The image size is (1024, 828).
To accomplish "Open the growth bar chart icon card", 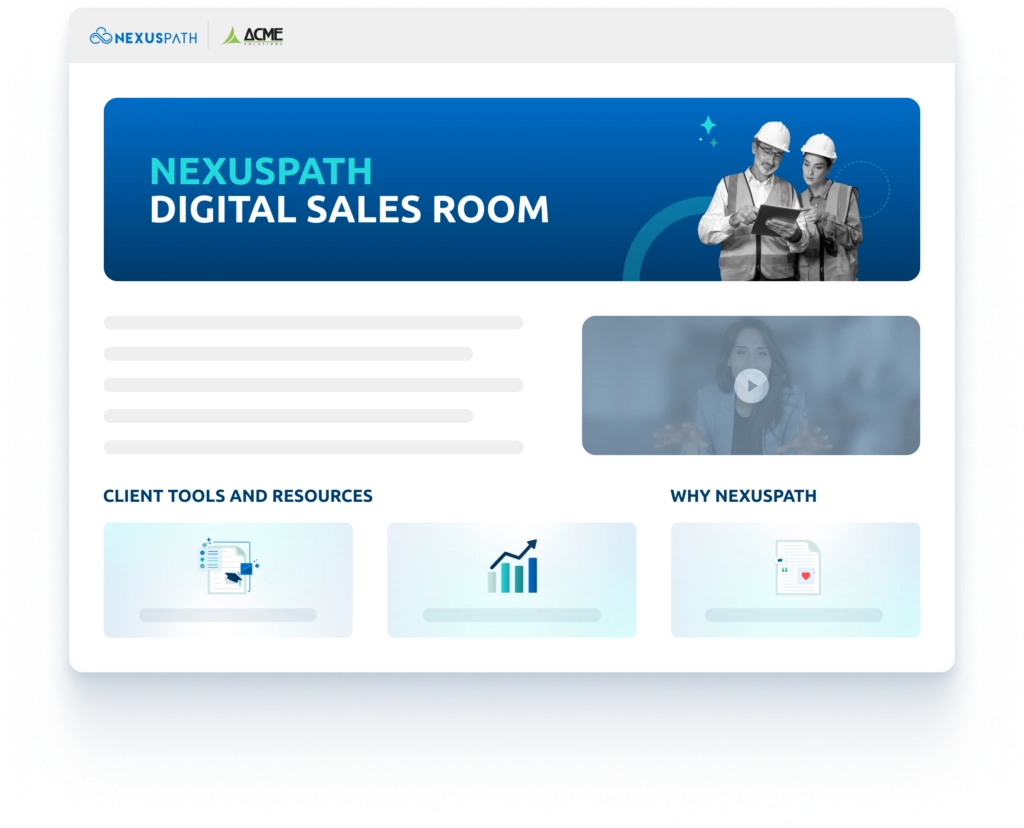I will 512,580.
